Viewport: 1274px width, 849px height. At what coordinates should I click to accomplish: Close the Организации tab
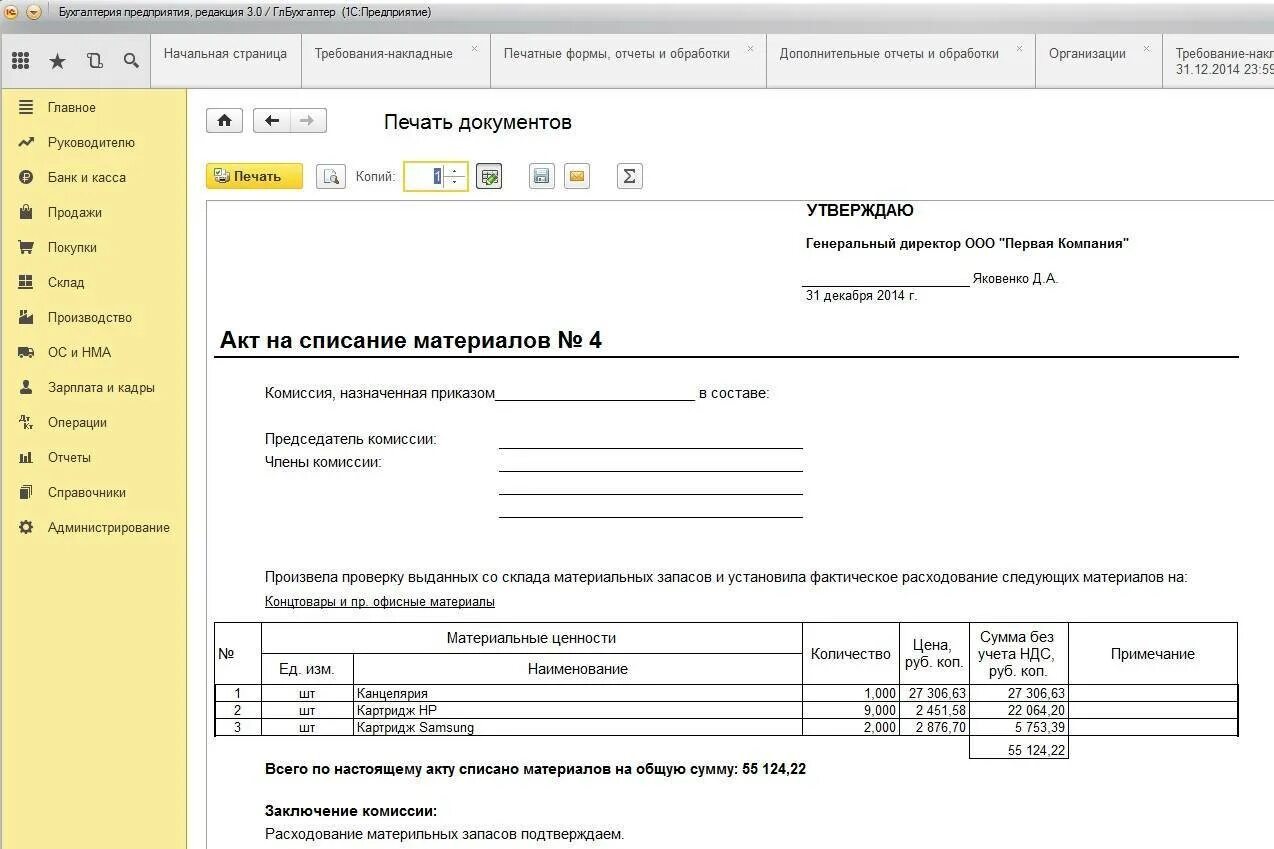pyautogui.click(x=1146, y=48)
